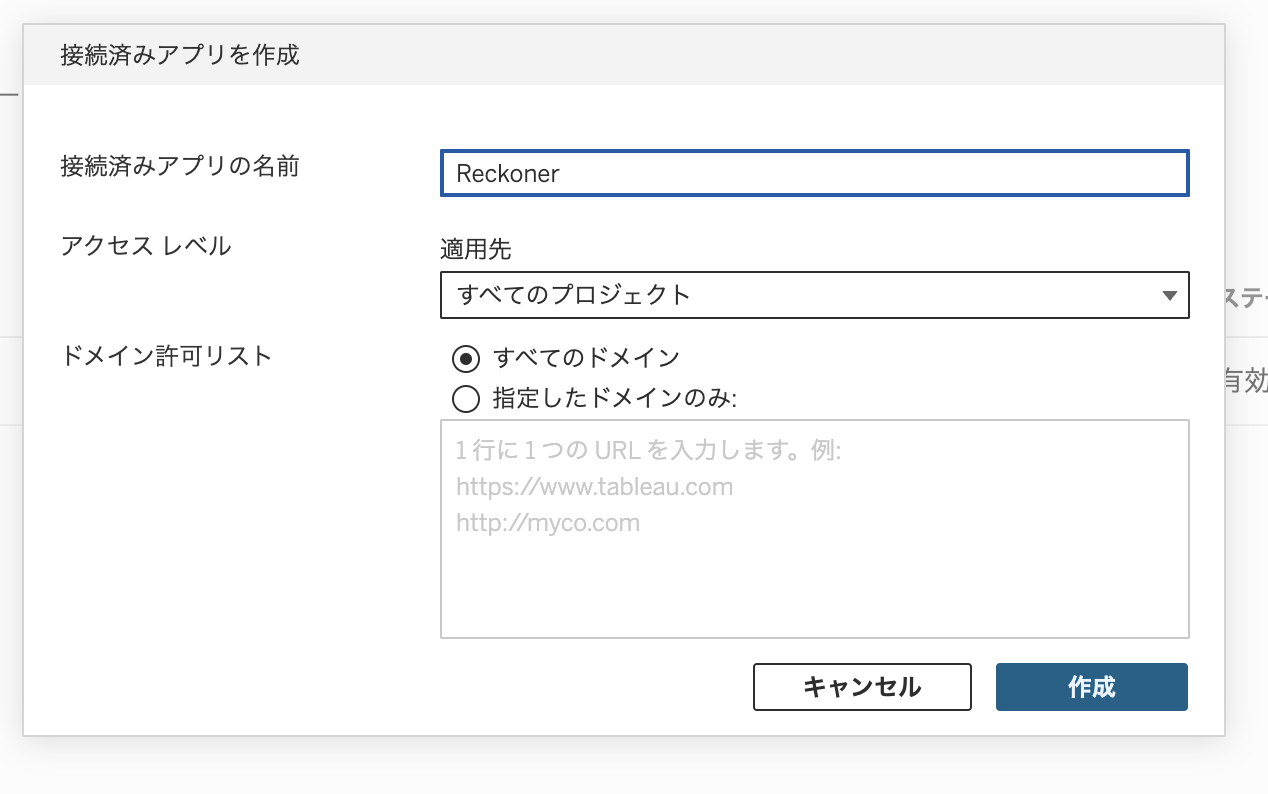The height and width of the screenshot is (794, 1268).
Task: Select the 指定したドメインのみ radio button
Action: click(x=466, y=400)
